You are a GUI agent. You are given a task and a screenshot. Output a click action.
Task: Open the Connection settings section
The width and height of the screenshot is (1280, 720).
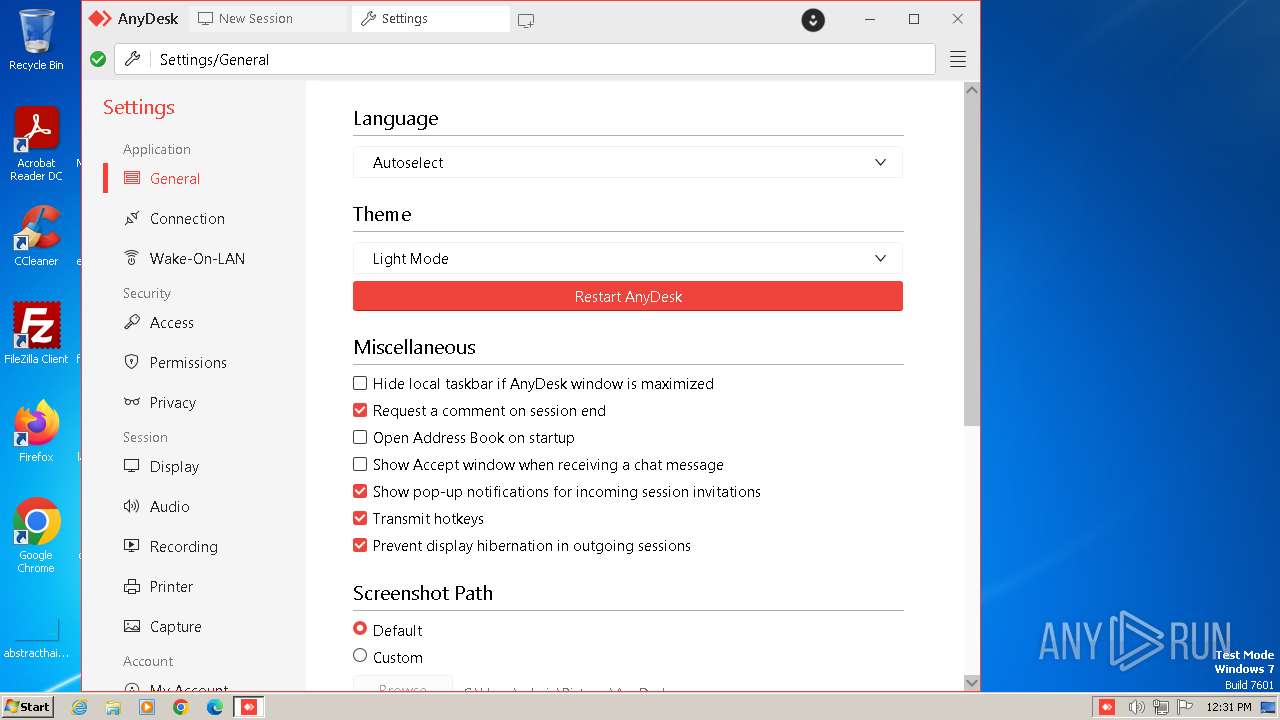187,219
